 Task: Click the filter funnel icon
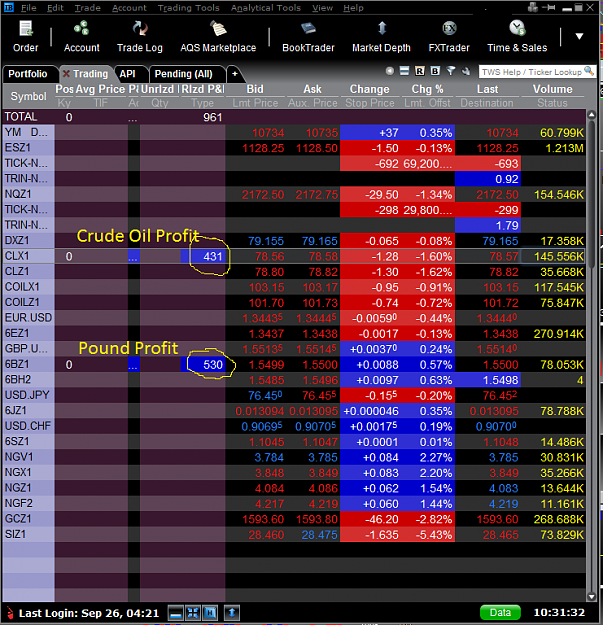click(451, 71)
